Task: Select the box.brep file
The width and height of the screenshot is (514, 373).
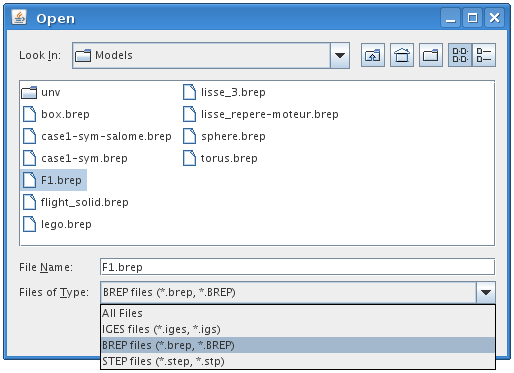Action: click(55, 114)
